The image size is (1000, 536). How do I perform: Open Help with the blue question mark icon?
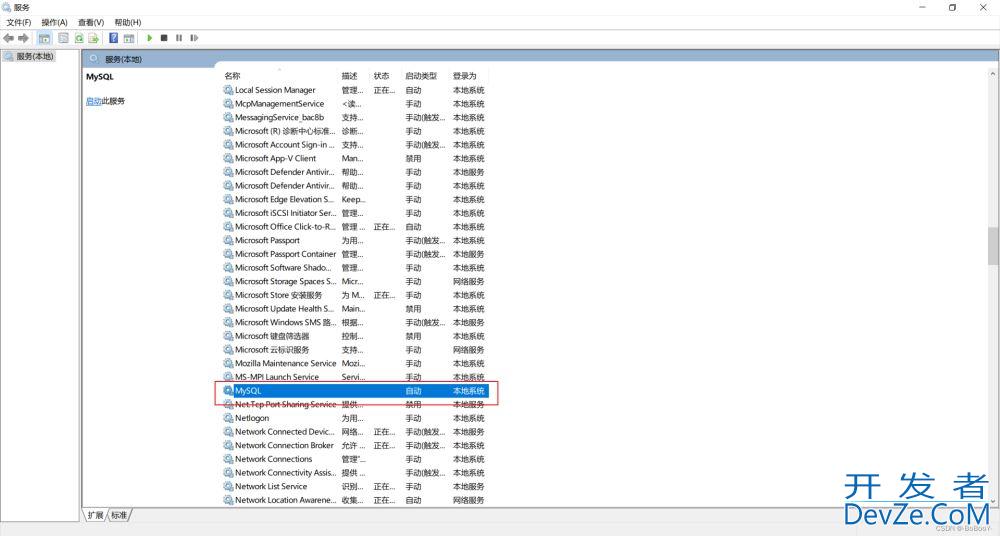114,38
